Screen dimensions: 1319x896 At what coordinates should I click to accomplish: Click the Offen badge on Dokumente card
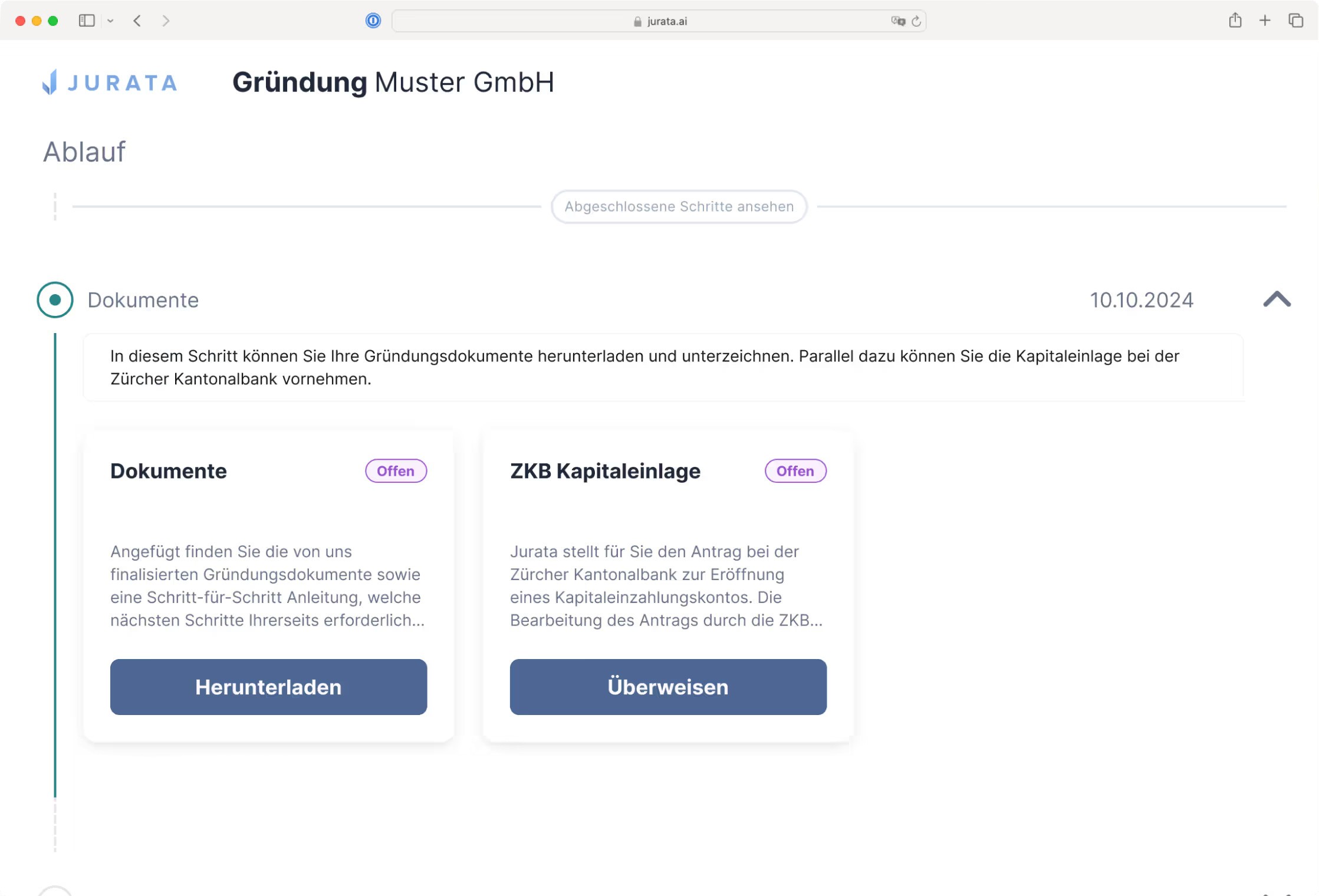396,471
